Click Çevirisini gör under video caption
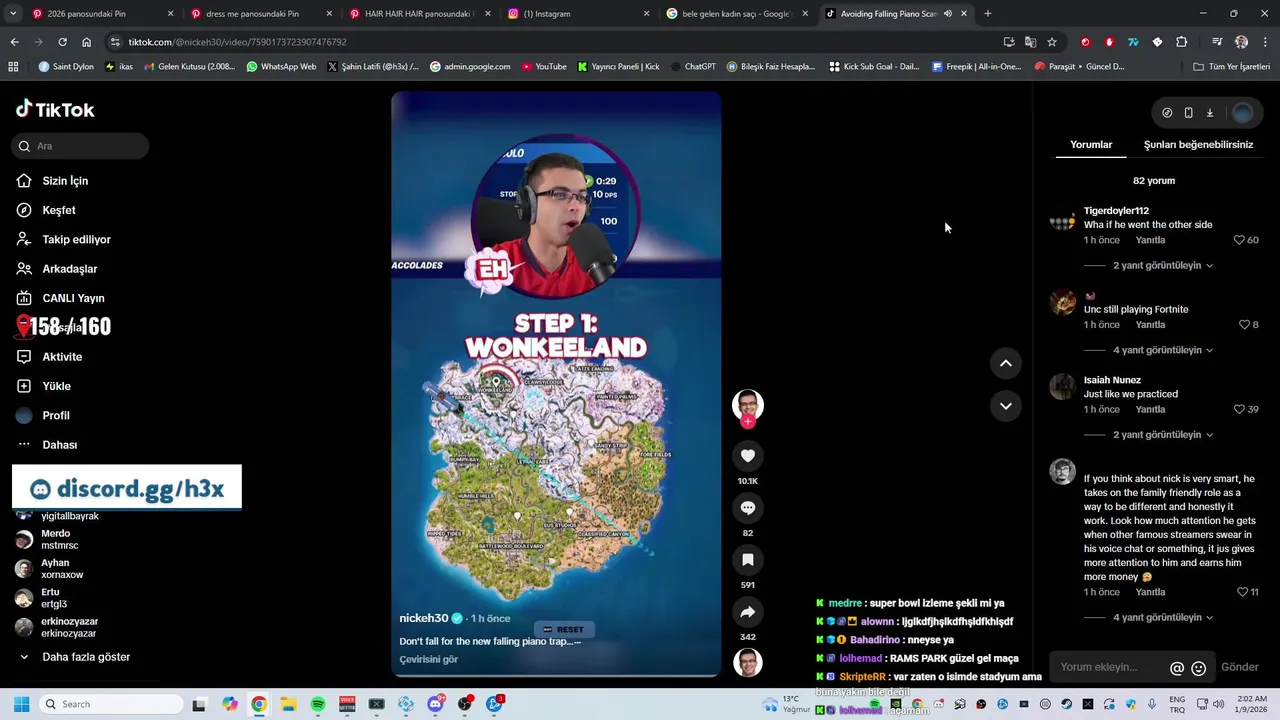 (x=428, y=660)
